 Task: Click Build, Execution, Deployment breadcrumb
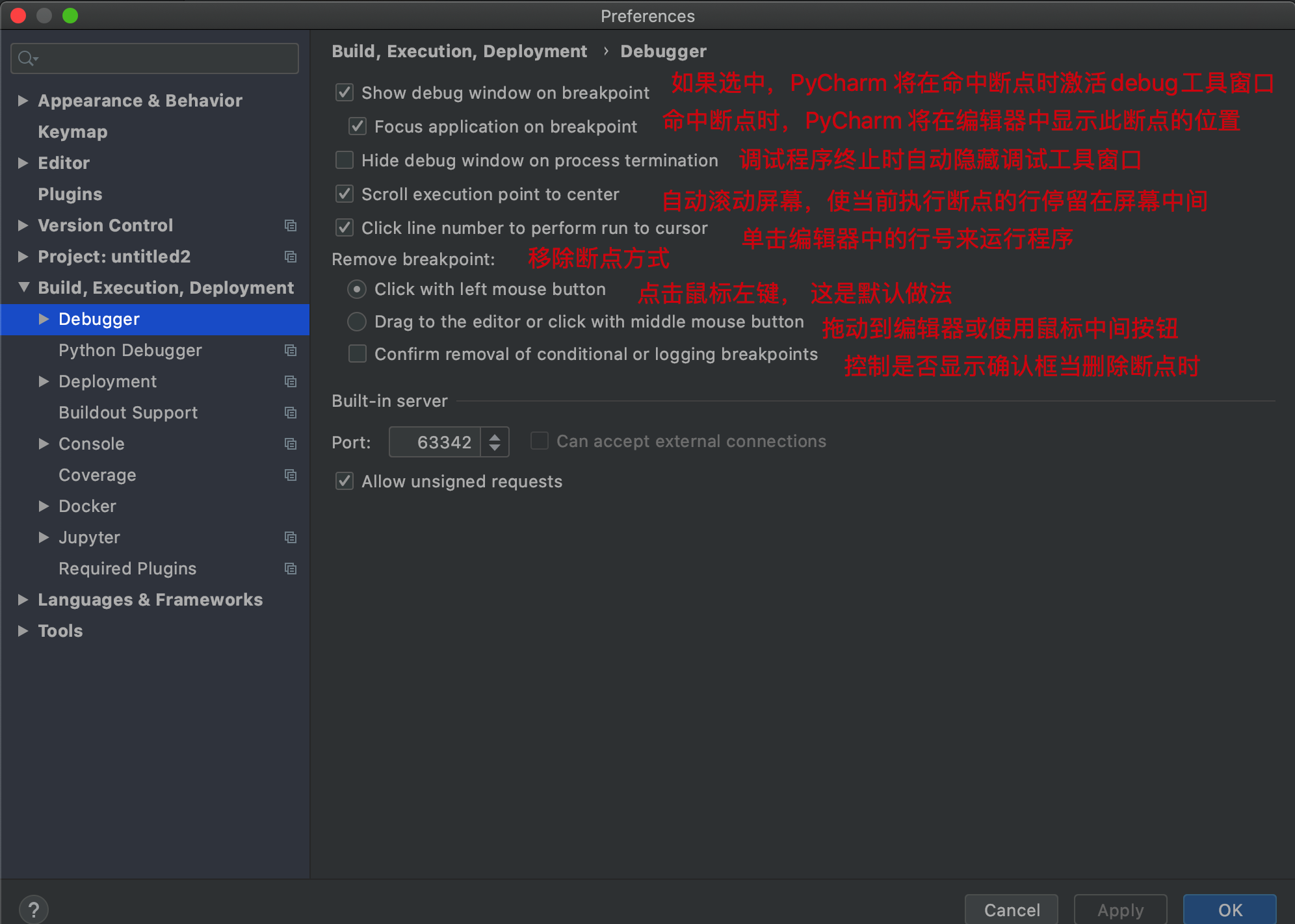(x=459, y=51)
